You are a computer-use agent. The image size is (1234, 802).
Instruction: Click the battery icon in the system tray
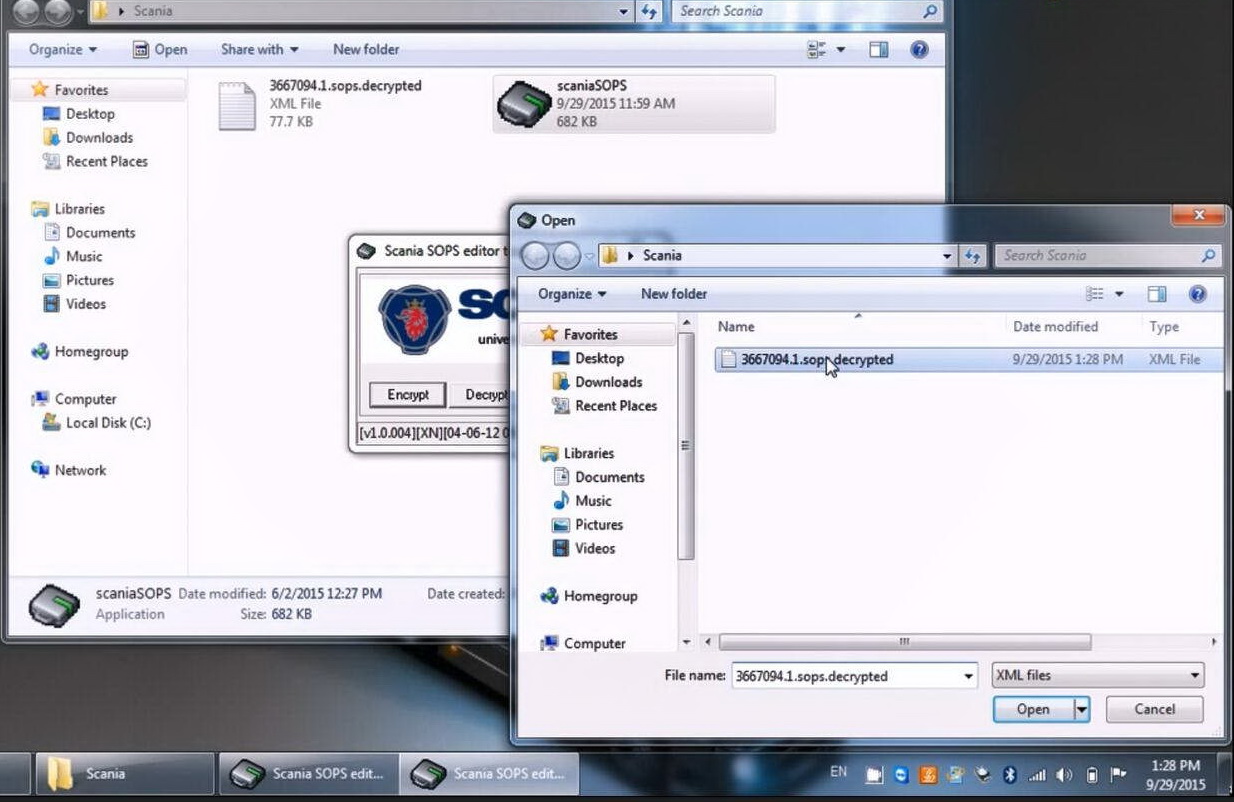1092,774
